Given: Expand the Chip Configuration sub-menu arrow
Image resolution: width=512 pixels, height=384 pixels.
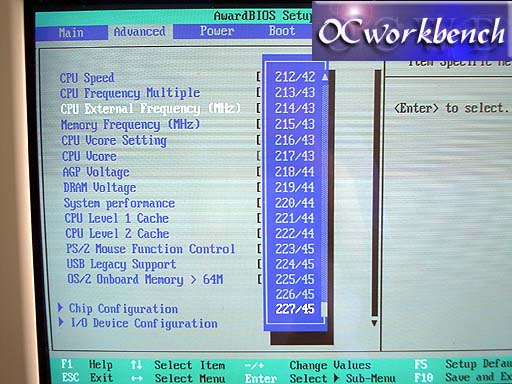Looking at the screenshot, I should click(x=60, y=307).
